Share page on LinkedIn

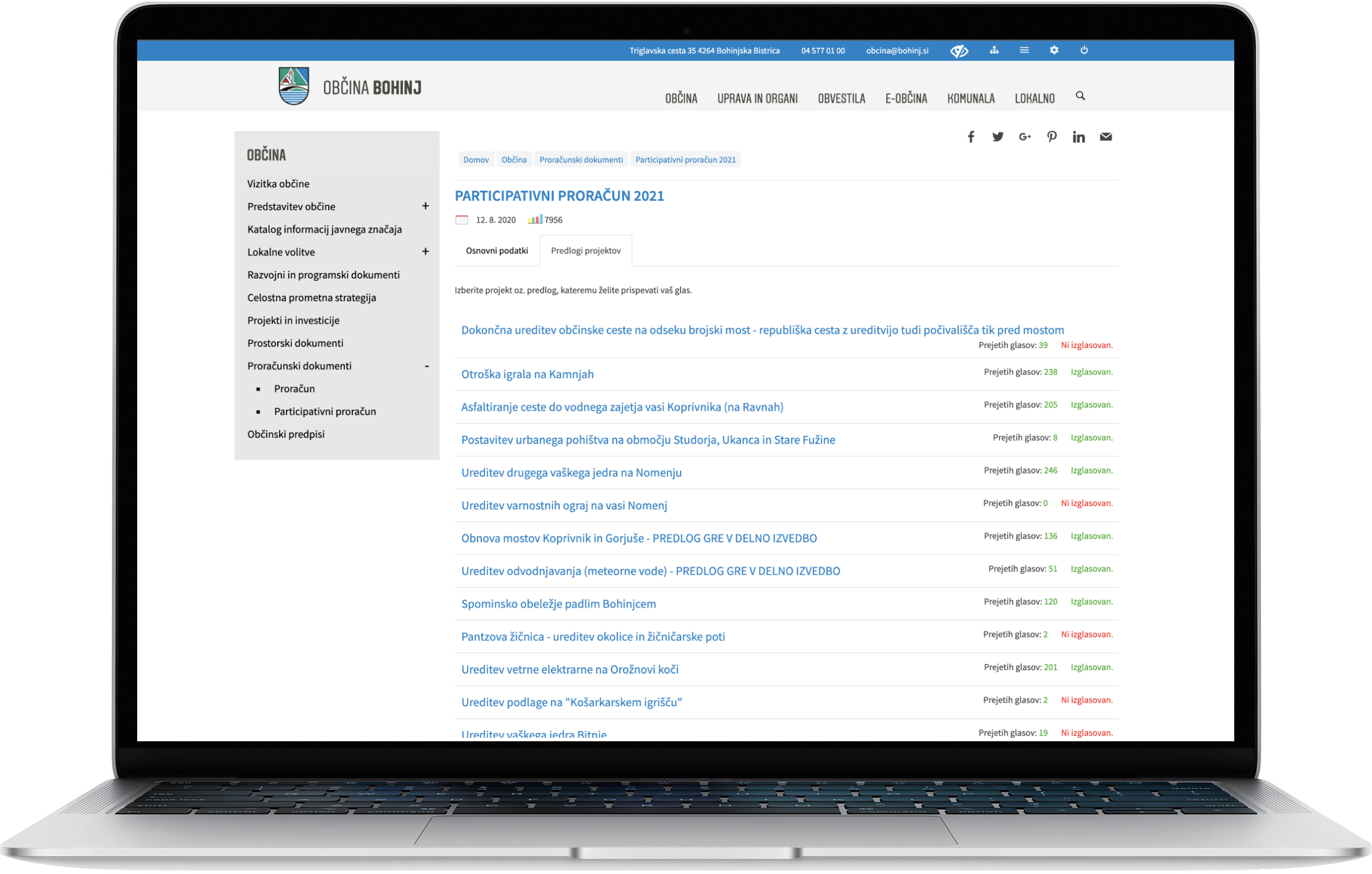(x=1078, y=137)
